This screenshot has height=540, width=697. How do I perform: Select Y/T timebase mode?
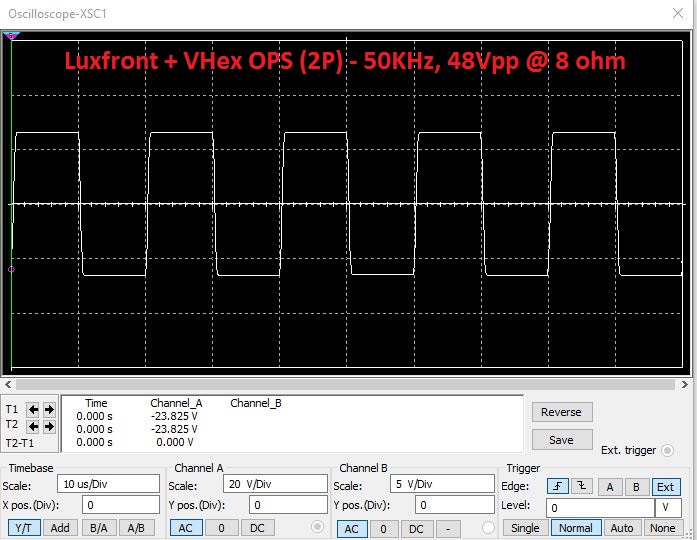pyautogui.click(x=24, y=528)
